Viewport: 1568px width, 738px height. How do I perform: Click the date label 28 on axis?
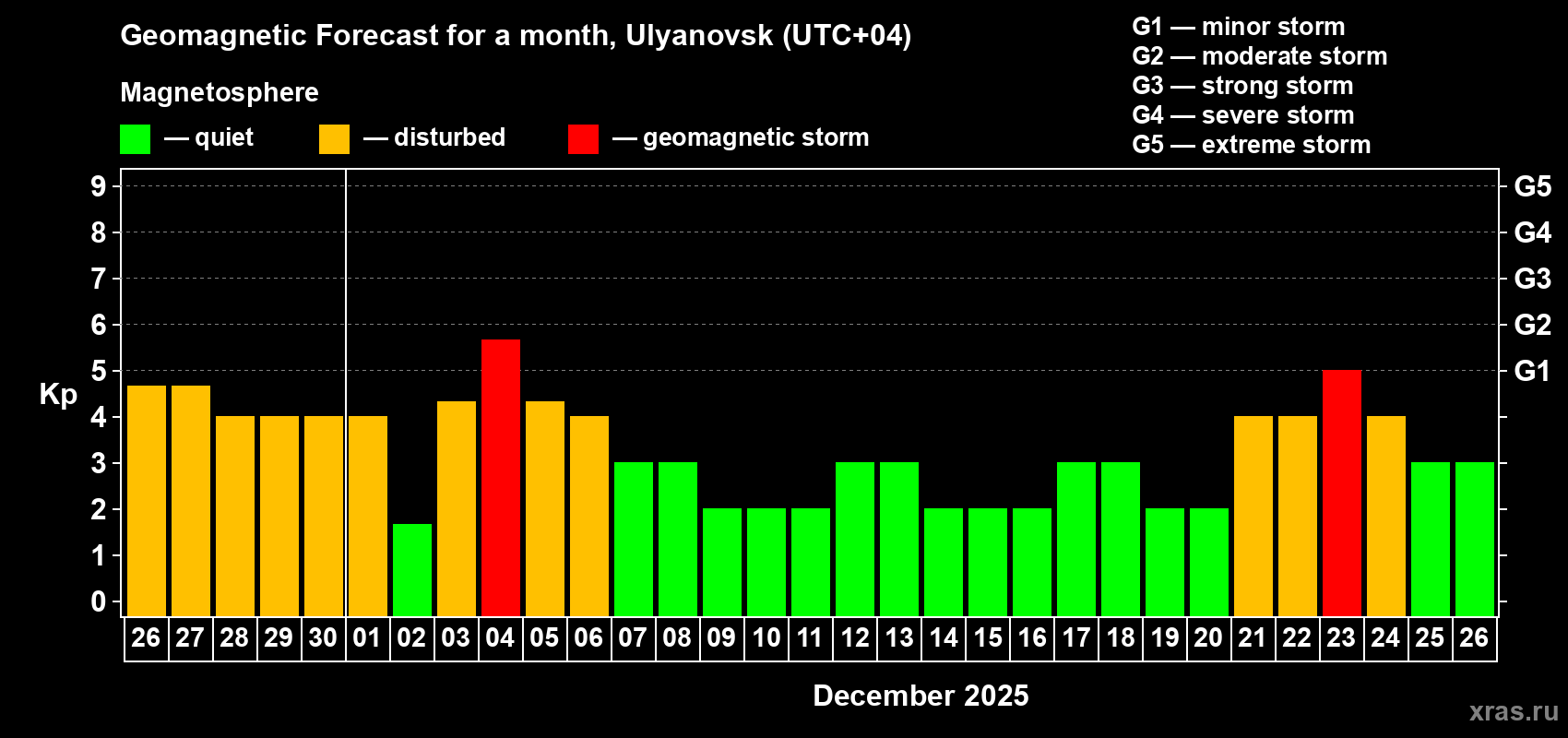click(x=234, y=637)
